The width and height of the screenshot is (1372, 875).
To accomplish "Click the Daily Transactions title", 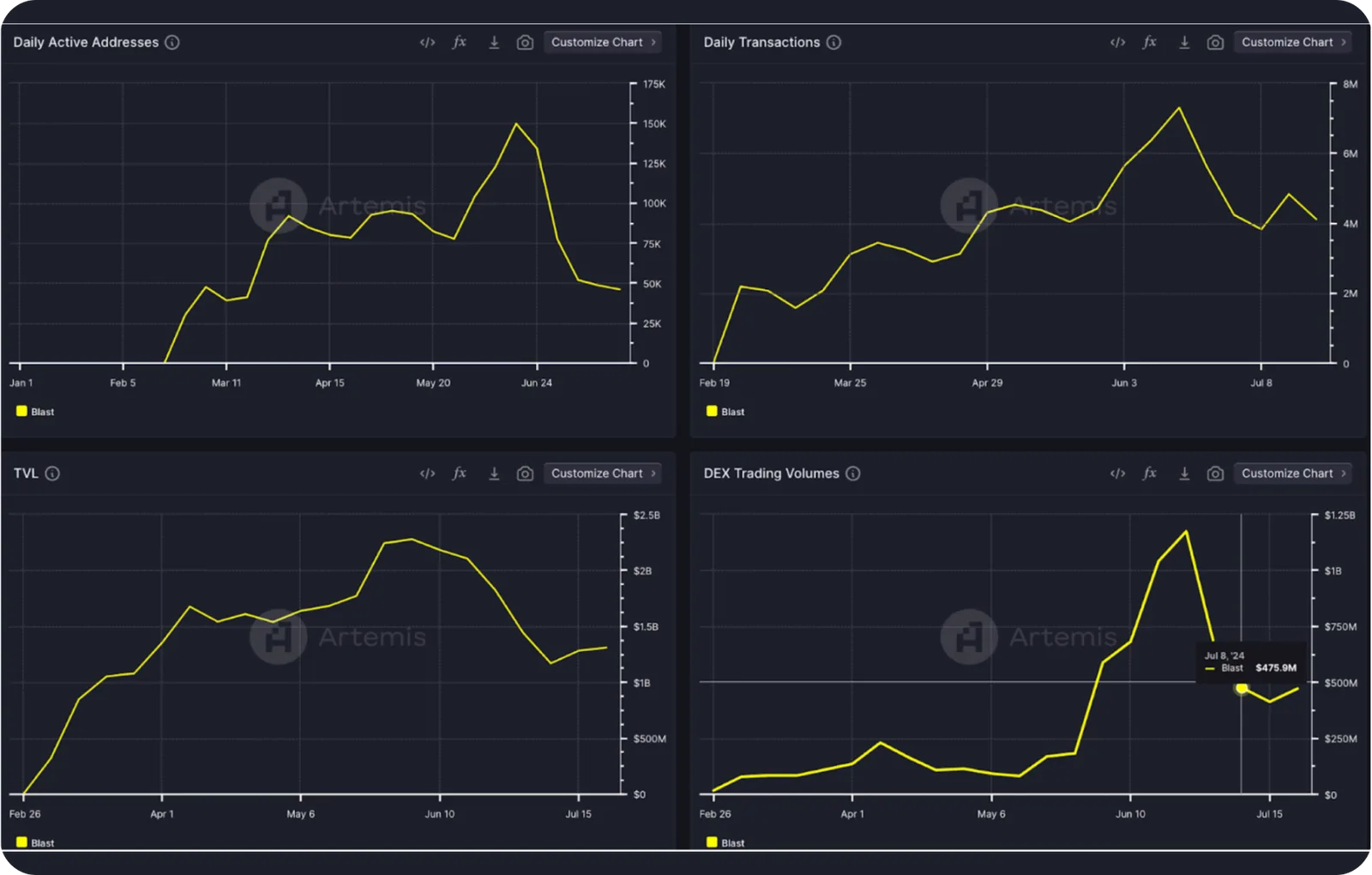I will (761, 42).
